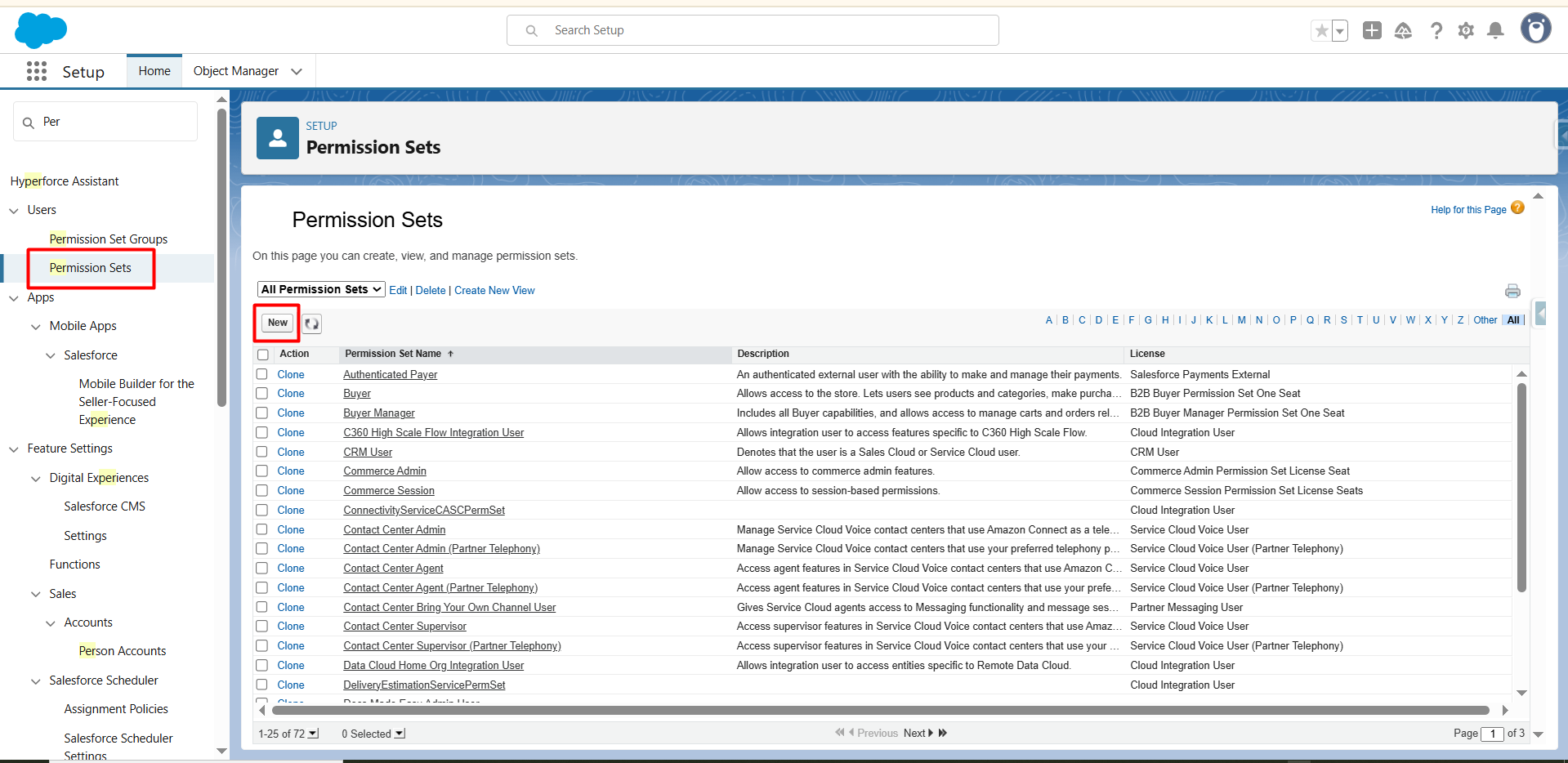Viewport: 1568px width, 763px height.
Task: Open the Help question mark icon
Action: [x=1436, y=31]
